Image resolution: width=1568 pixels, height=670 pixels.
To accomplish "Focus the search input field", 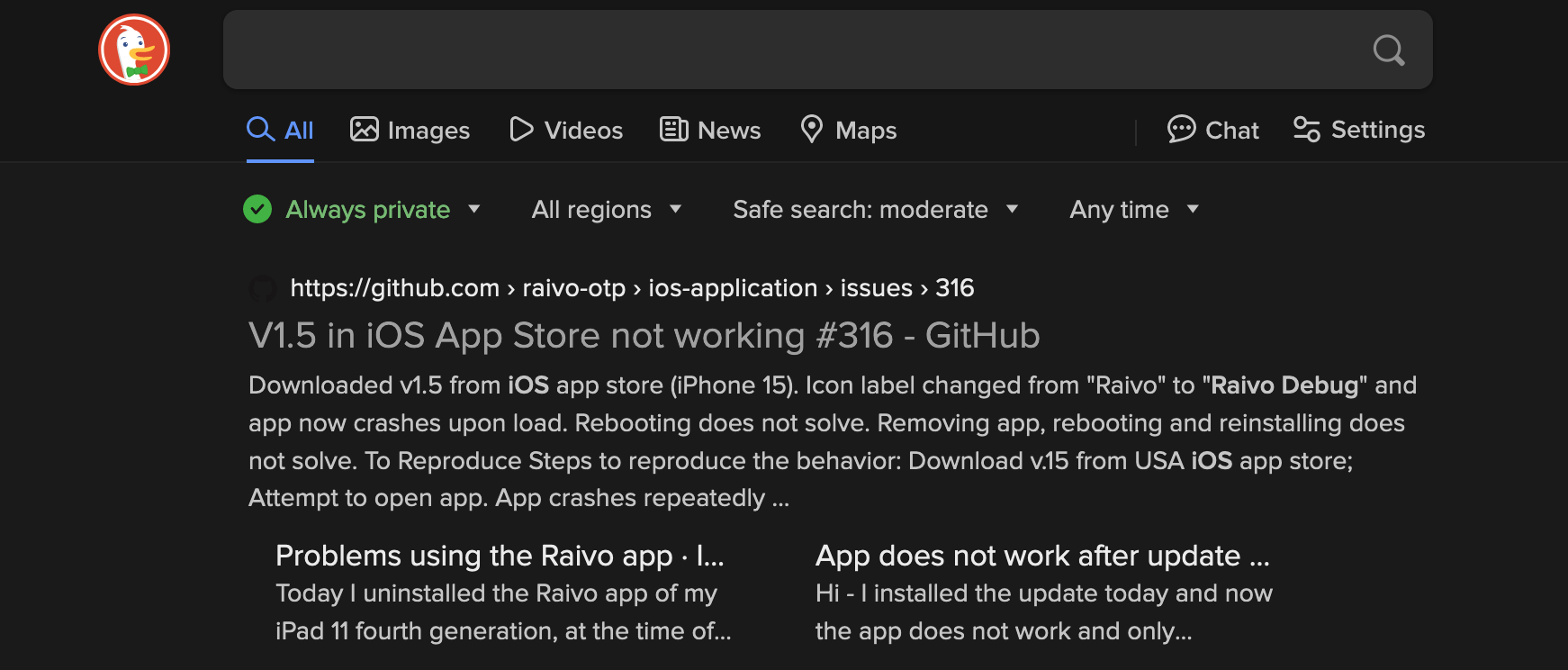I will pyautogui.click(x=792, y=50).
